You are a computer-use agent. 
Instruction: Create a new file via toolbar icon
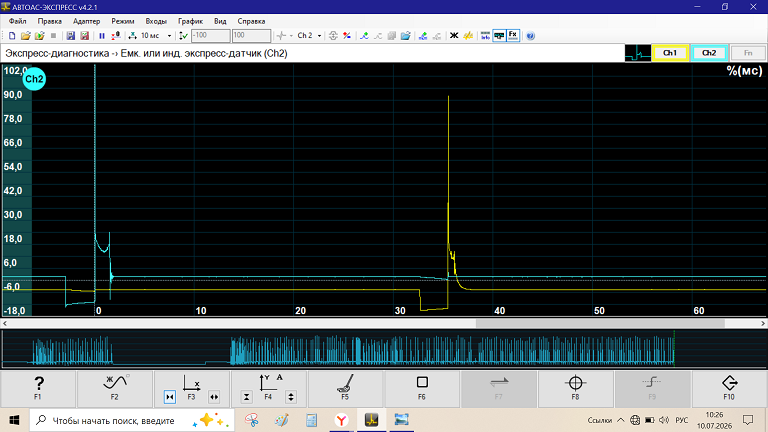[12, 36]
